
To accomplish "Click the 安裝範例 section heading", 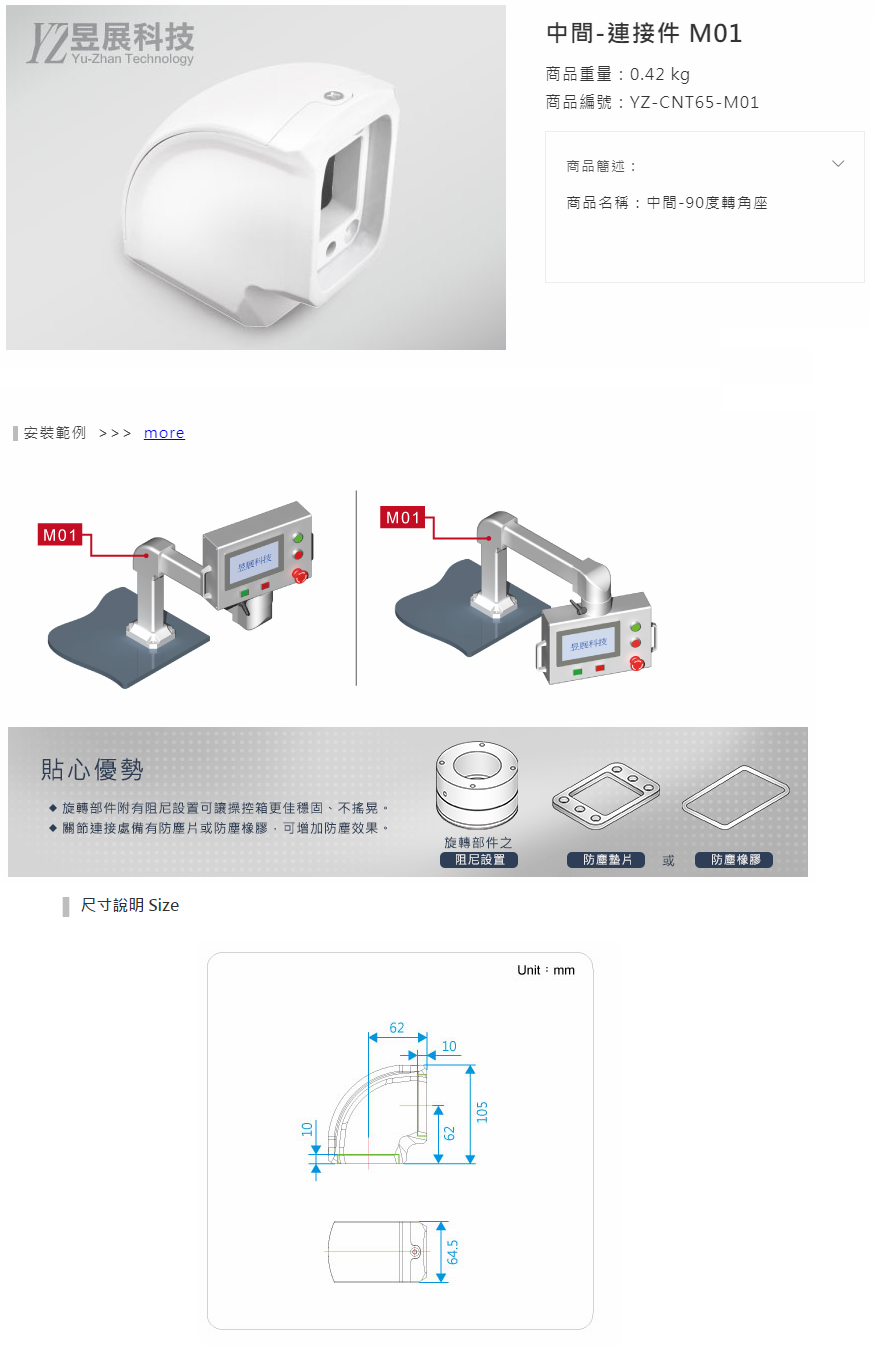I will coord(55,433).
